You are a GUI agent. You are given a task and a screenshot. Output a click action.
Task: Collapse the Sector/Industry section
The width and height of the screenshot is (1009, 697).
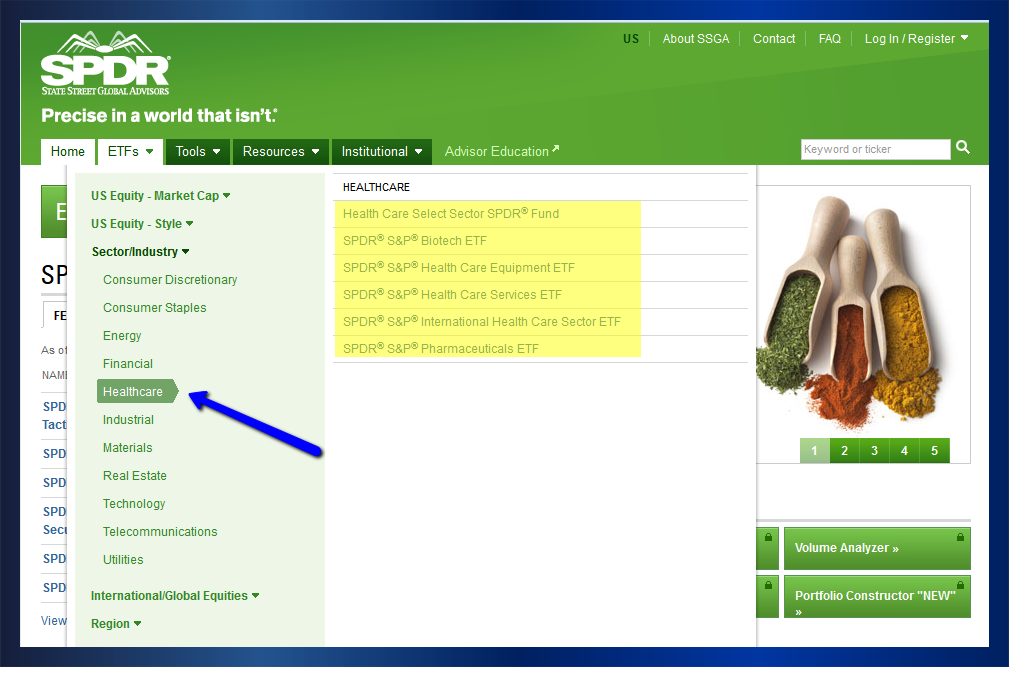click(140, 252)
